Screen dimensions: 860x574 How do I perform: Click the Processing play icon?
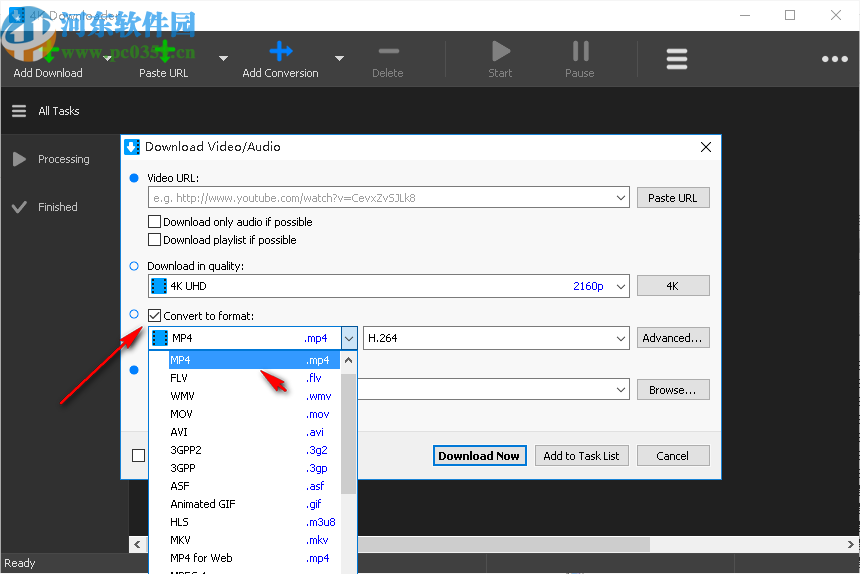19,159
